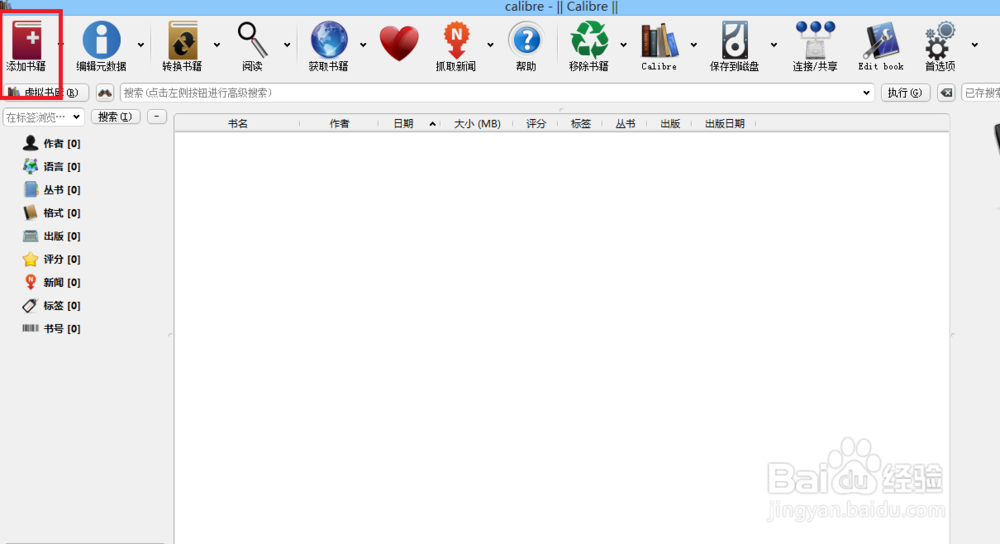The image size is (1000, 544).
Task: Expand the 移除书籍 dropdown arrow
Action: pos(623,45)
